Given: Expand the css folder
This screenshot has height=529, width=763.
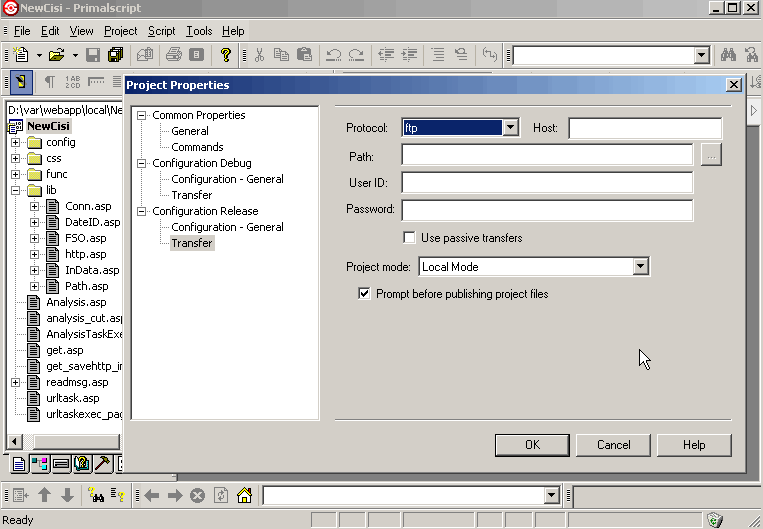Looking at the screenshot, I should coord(16,159).
